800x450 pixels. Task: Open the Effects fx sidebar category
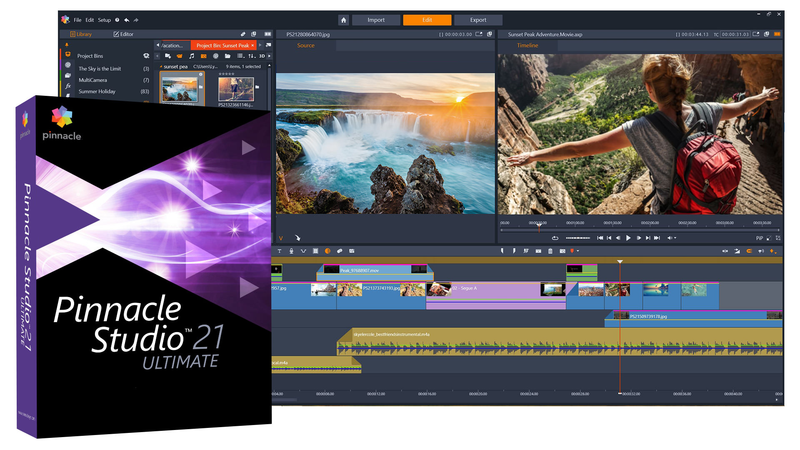tap(68, 86)
